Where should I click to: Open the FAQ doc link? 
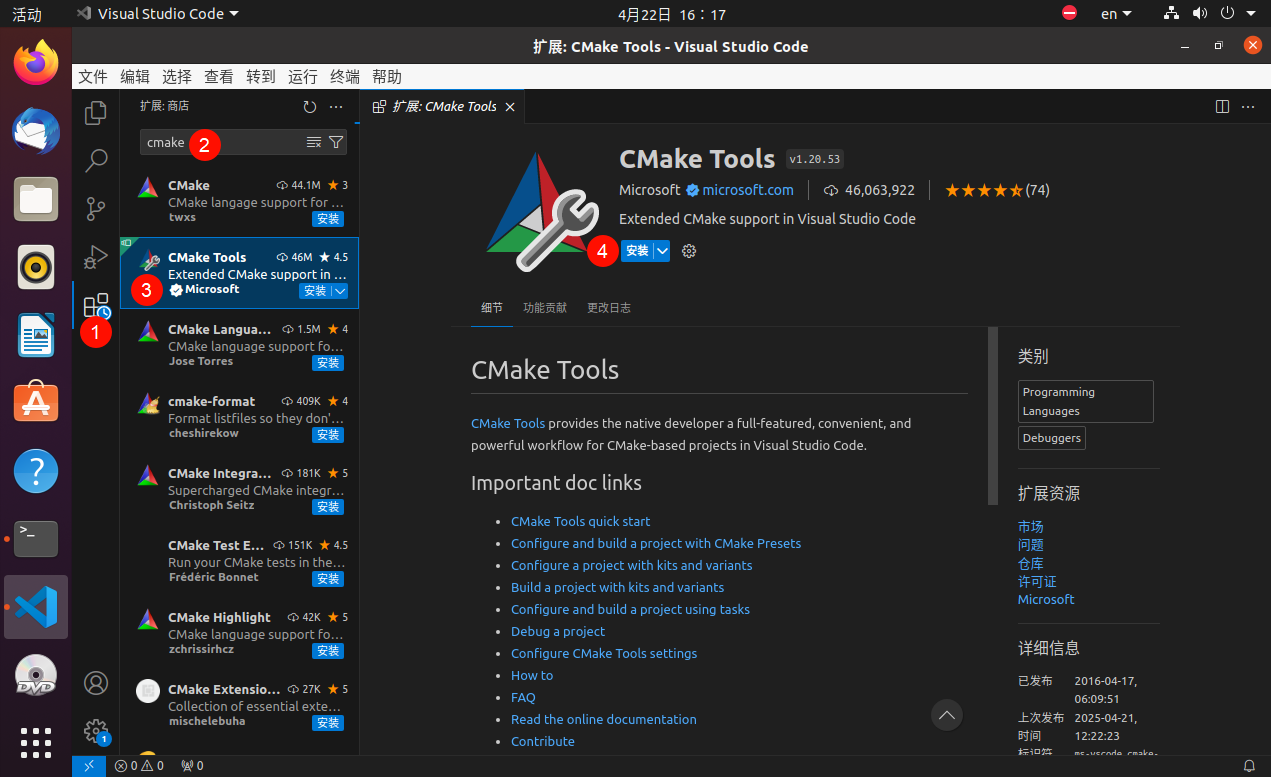point(523,697)
